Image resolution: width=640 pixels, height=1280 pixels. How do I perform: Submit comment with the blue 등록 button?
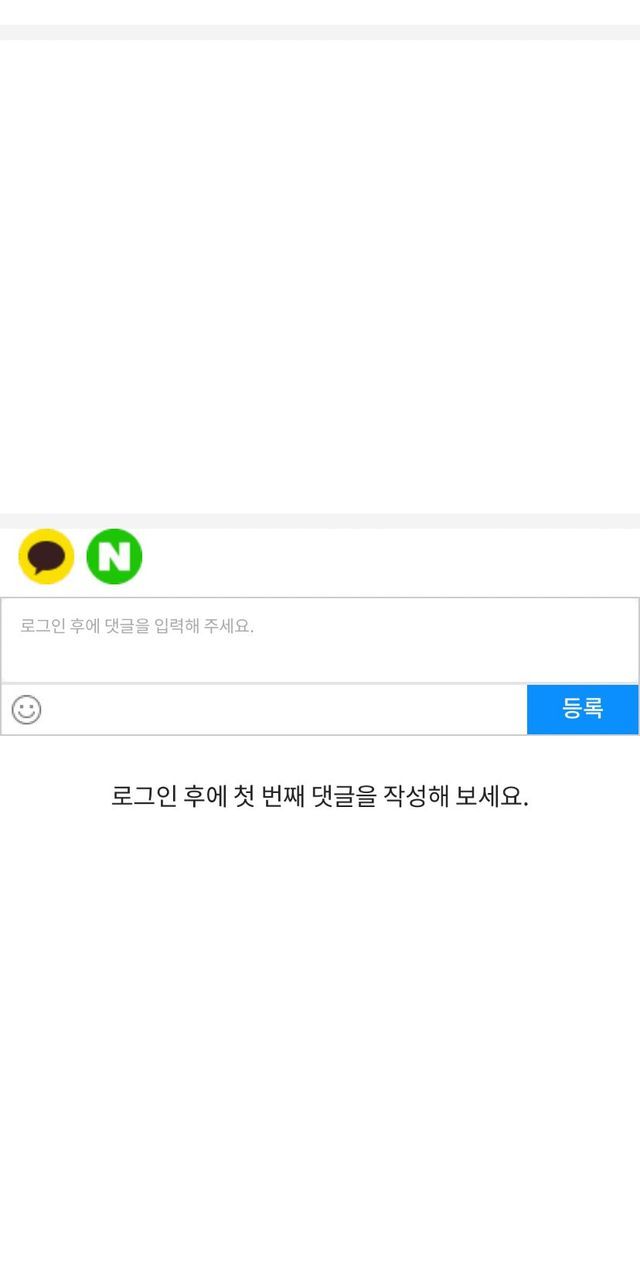coord(582,710)
